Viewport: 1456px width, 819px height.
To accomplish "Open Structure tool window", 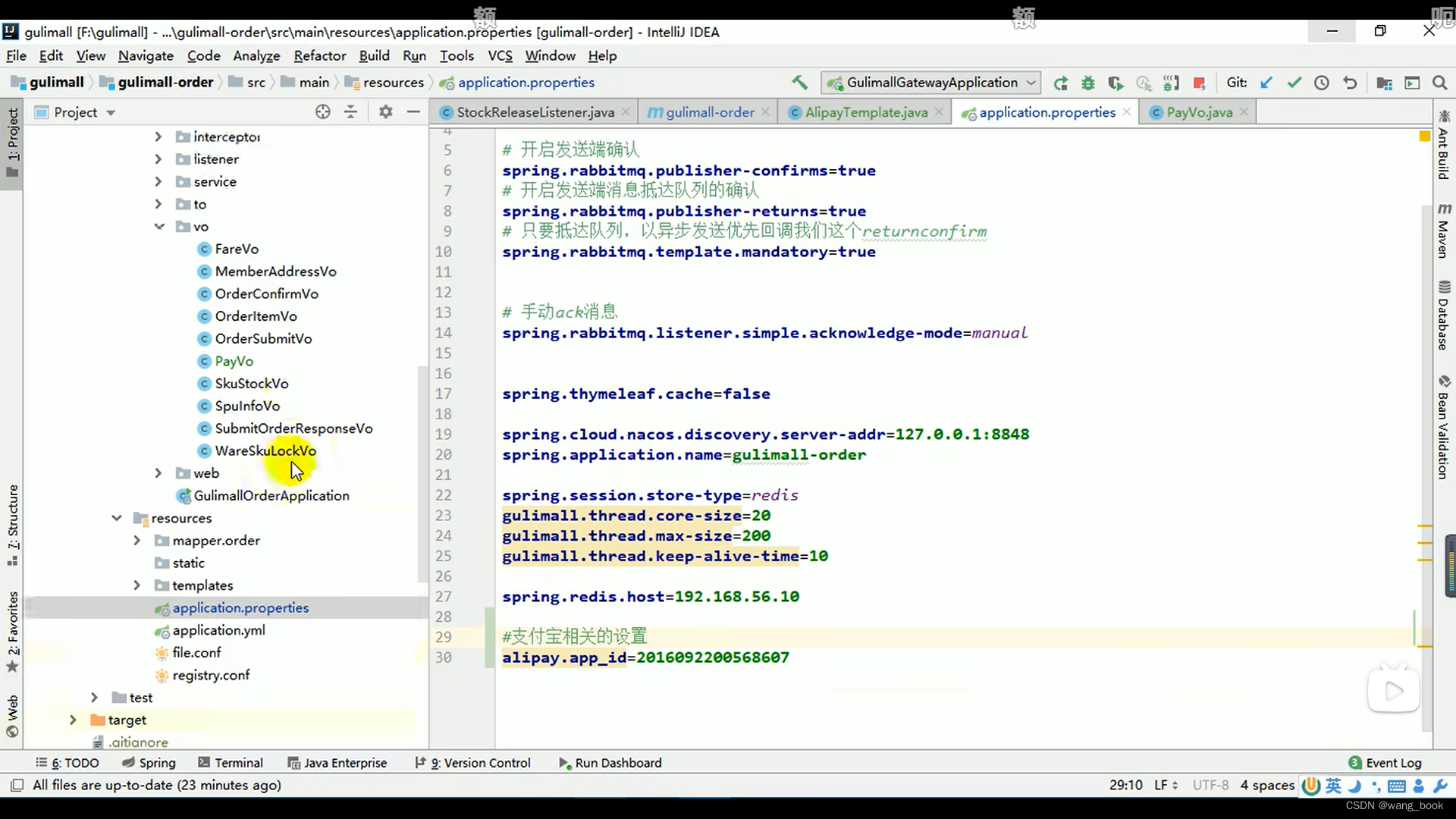I will point(13,525).
